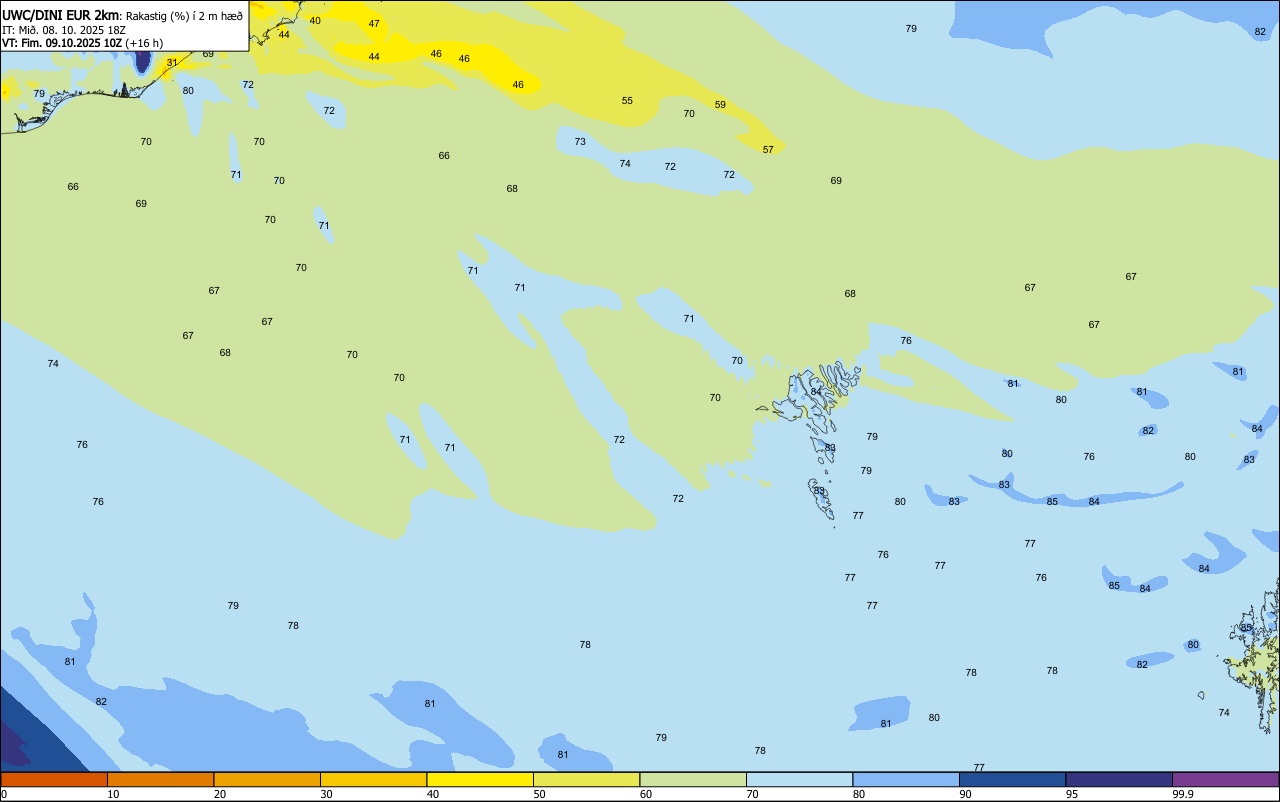Click the 'UWC/DINI EUR 2km' title text
Viewport: 1280px width, 802px height.
pos(61,15)
